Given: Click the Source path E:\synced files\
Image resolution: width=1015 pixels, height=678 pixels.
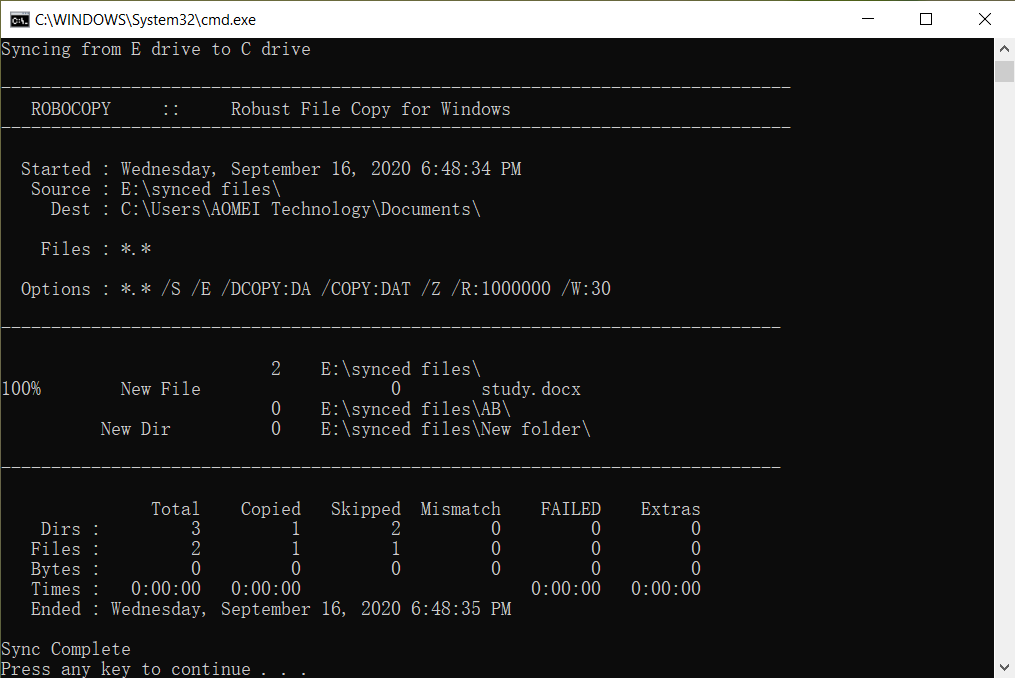Looking at the screenshot, I should pyautogui.click(x=200, y=189).
